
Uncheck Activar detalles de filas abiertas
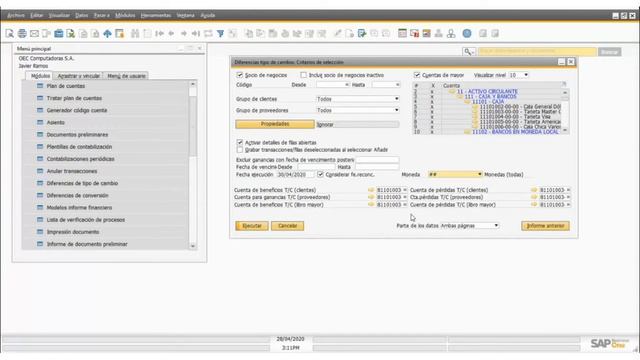pos(240,142)
